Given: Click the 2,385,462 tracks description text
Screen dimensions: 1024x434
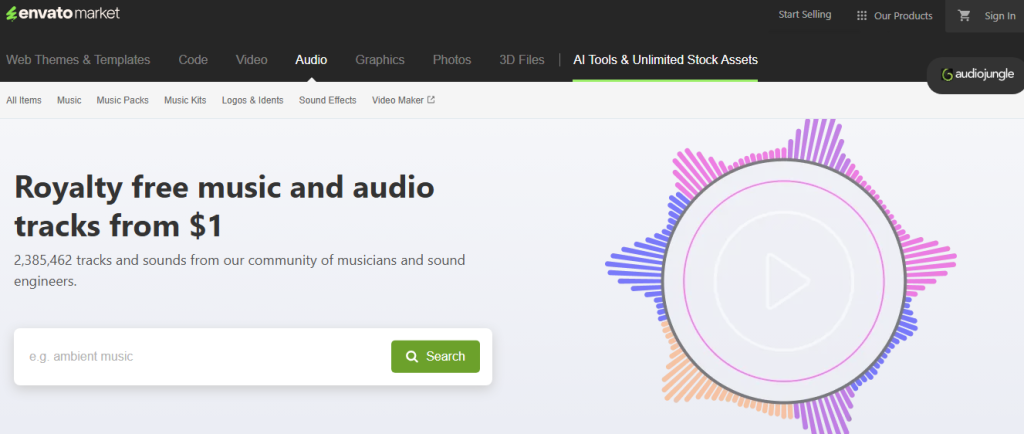Looking at the screenshot, I should [240, 271].
